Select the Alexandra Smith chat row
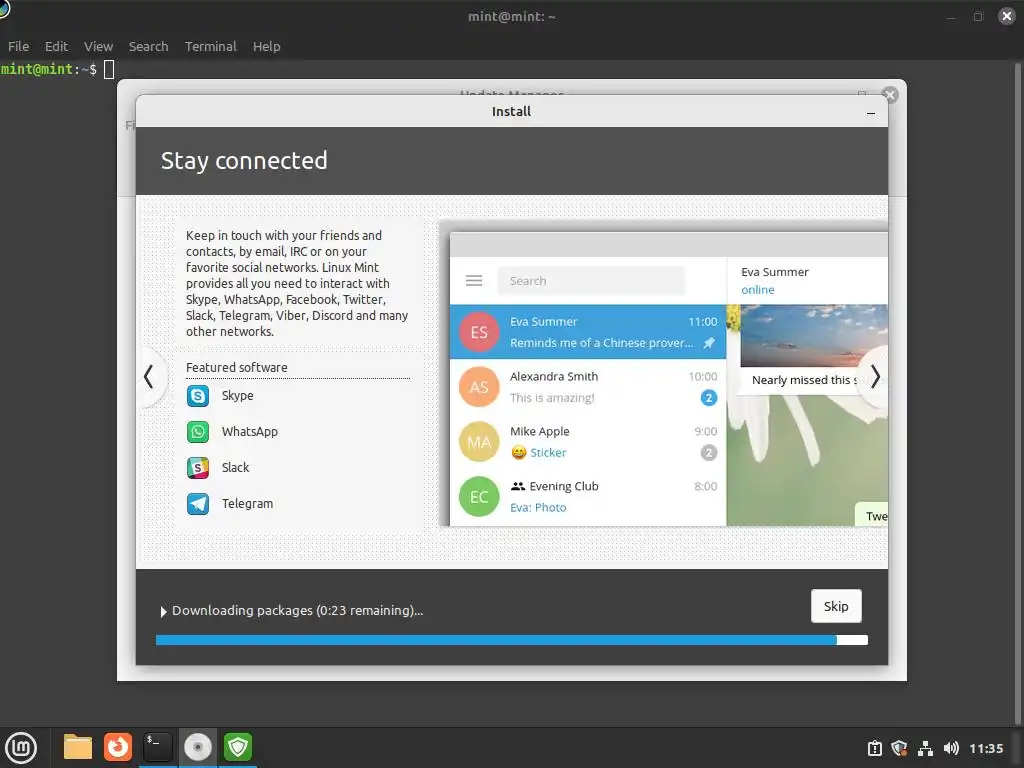Image resolution: width=1024 pixels, height=768 pixels. pyautogui.click(x=588, y=387)
